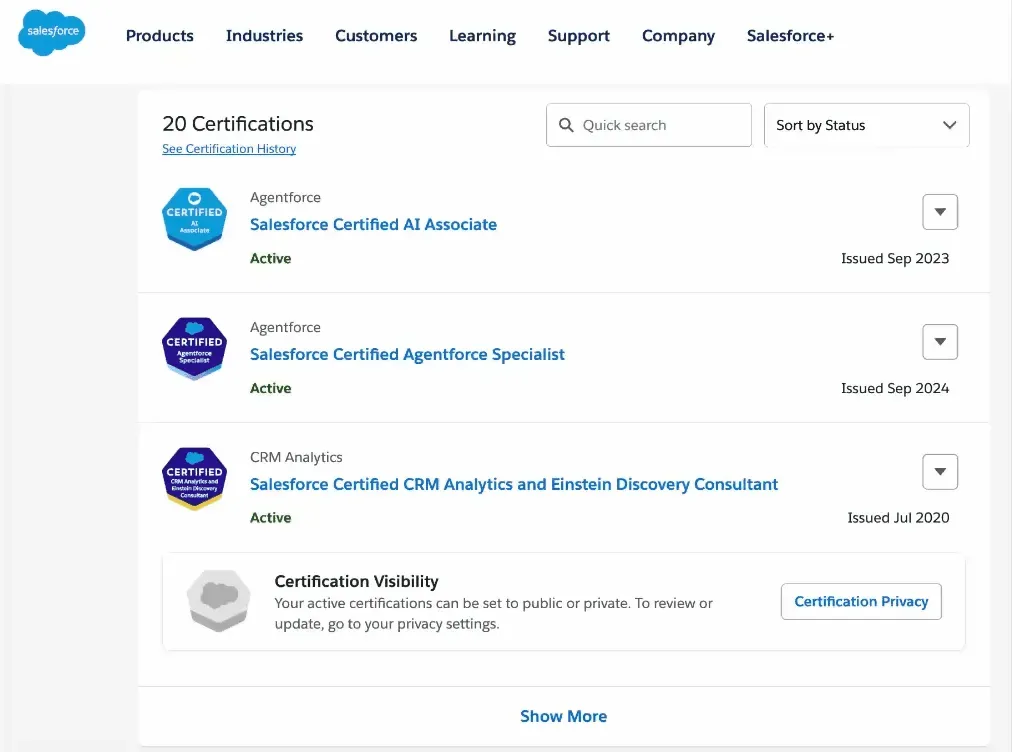Viewport: 1012px width, 752px height.
Task: Open the Support menu
Action: click(578, 36)
